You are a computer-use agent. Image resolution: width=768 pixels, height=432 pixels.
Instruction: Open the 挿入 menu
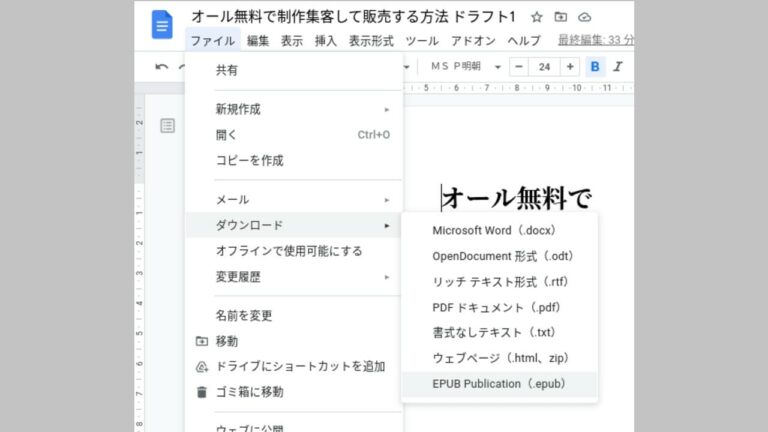point(326,41)
